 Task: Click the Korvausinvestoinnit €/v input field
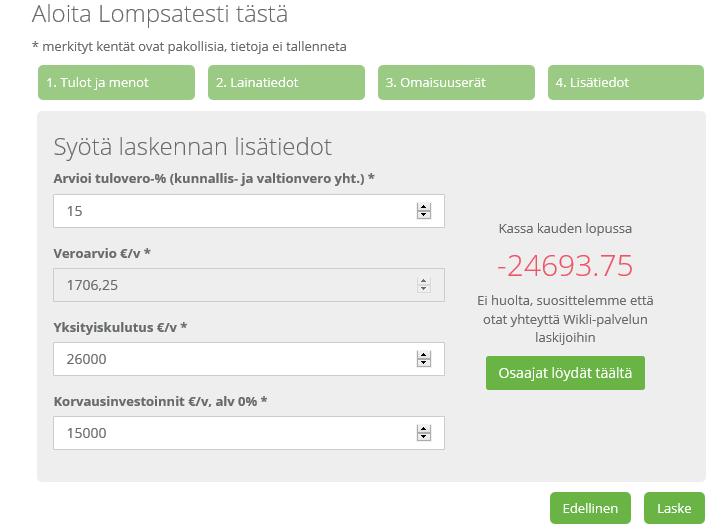click(249, 433)
